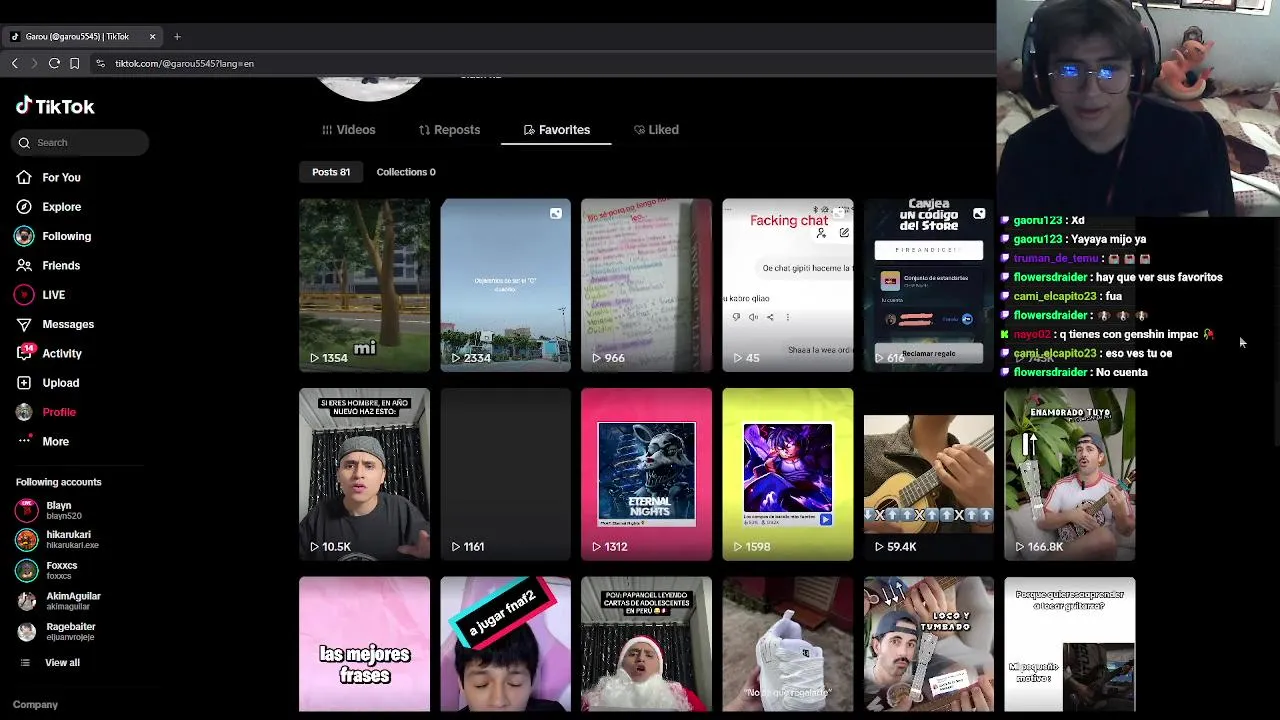Click browser forward arrow
1280x720 pixels.
click(35, 63)
